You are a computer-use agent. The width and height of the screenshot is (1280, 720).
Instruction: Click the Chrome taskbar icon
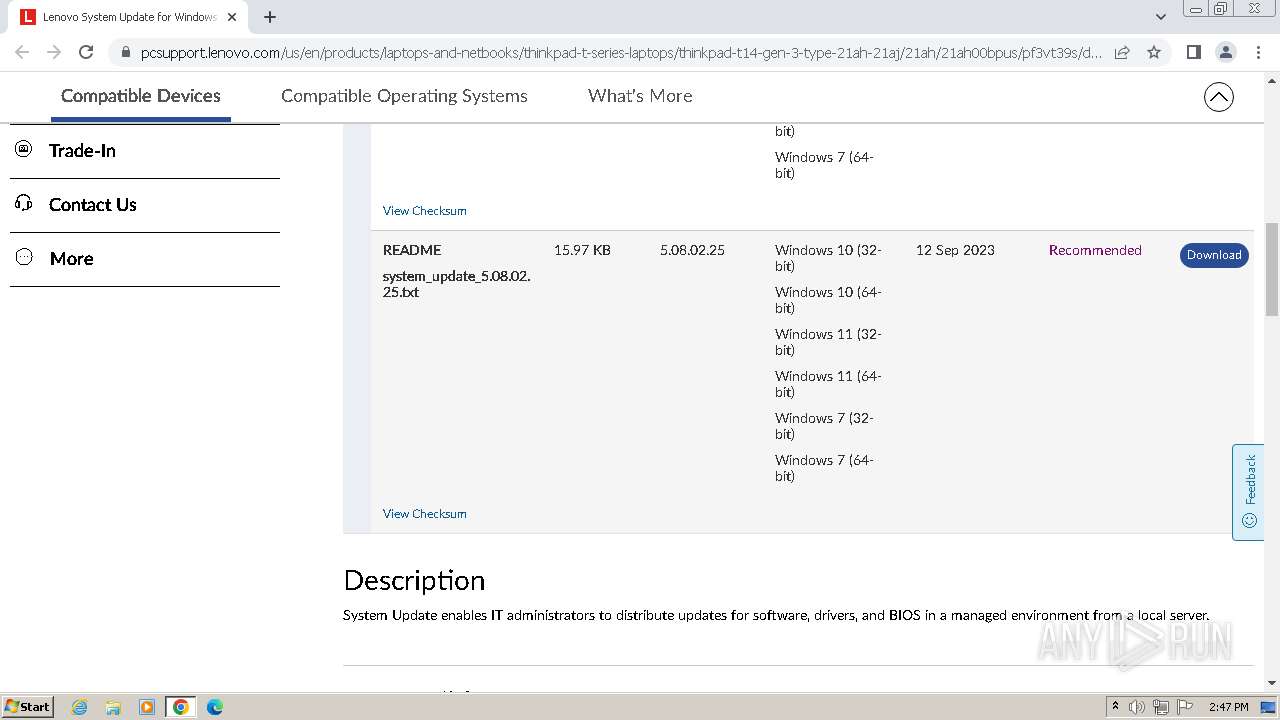181,707
